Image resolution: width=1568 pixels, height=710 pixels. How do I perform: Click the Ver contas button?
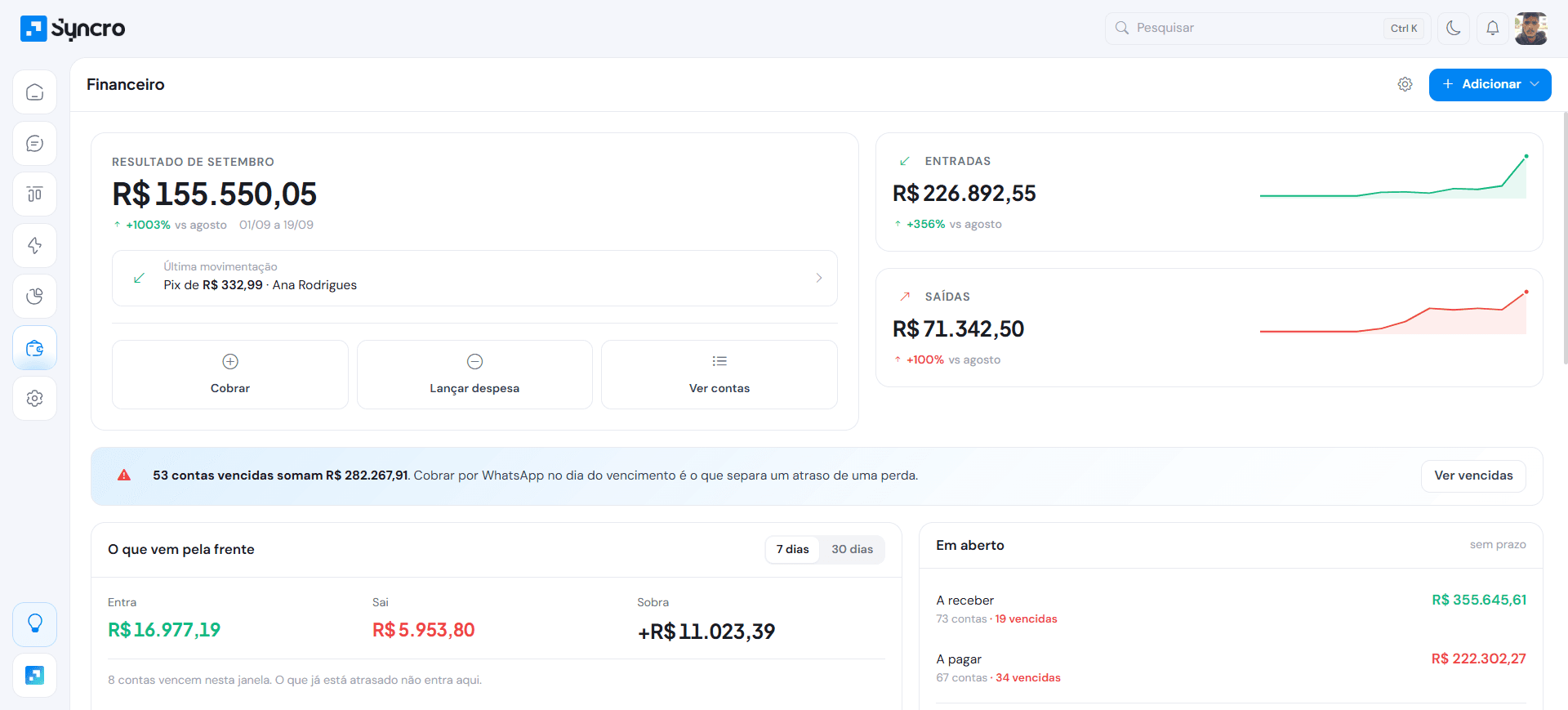[719, 374]
